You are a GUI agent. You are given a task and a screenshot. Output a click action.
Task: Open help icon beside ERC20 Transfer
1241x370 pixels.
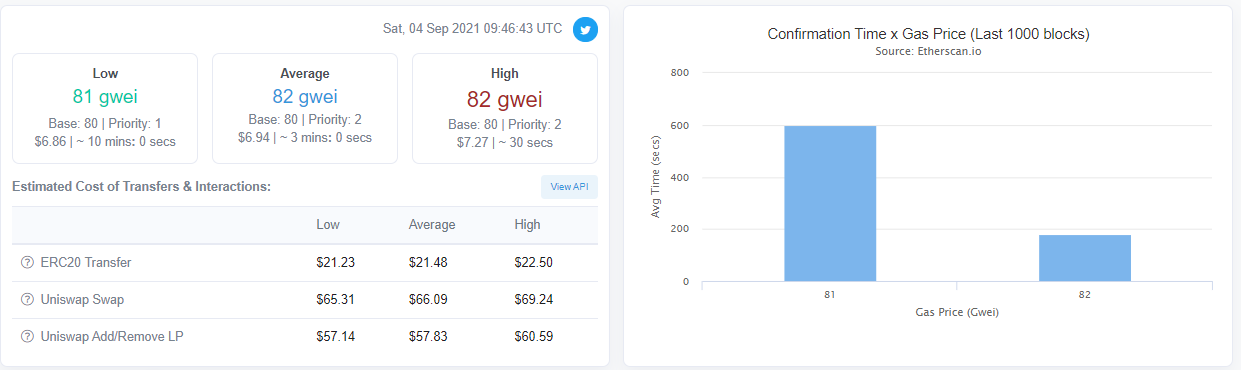pyautogui.click(x=27, y=262)
